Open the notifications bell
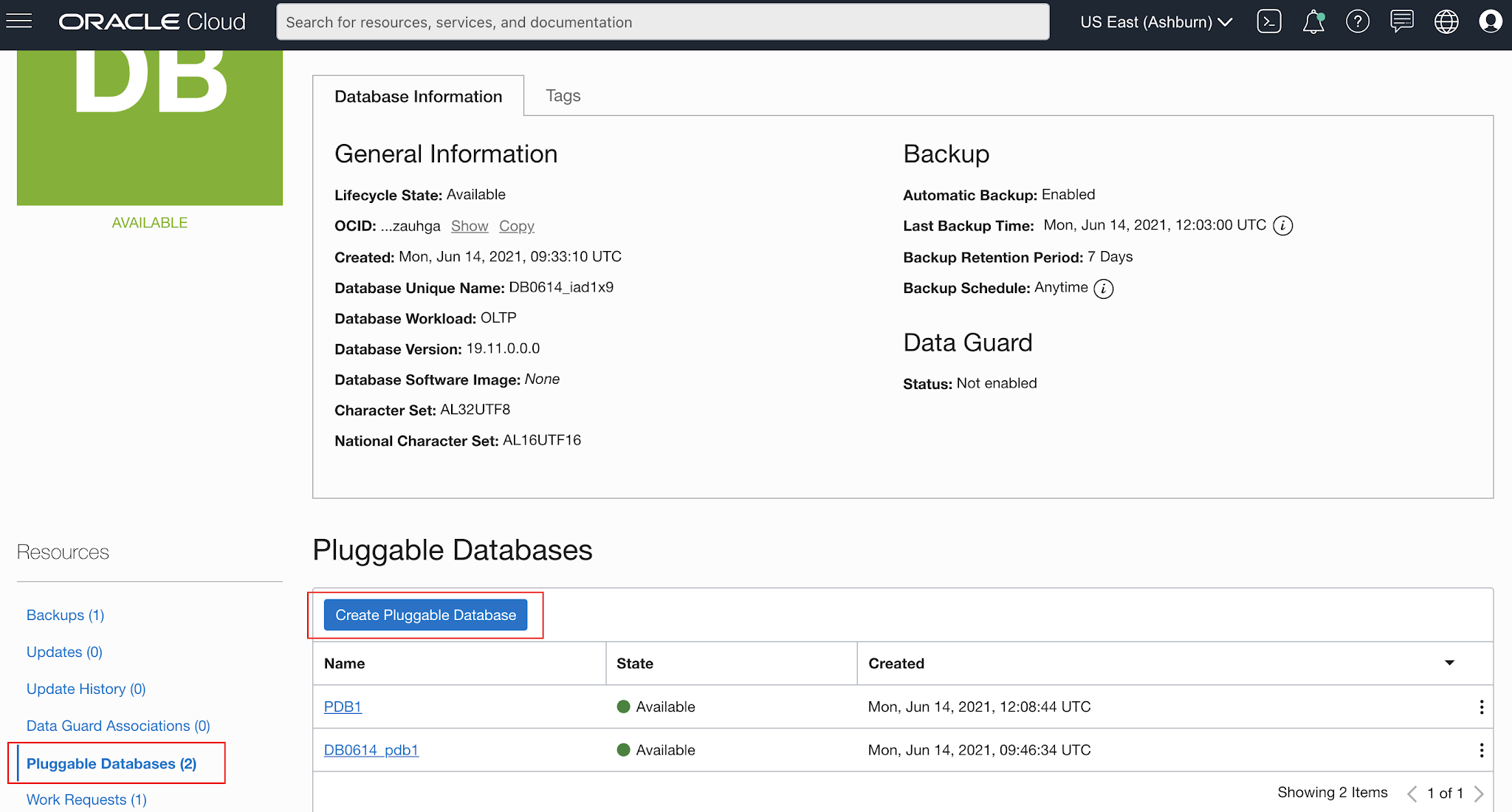The image size is (1512, 812). (x=1313, y=21)
